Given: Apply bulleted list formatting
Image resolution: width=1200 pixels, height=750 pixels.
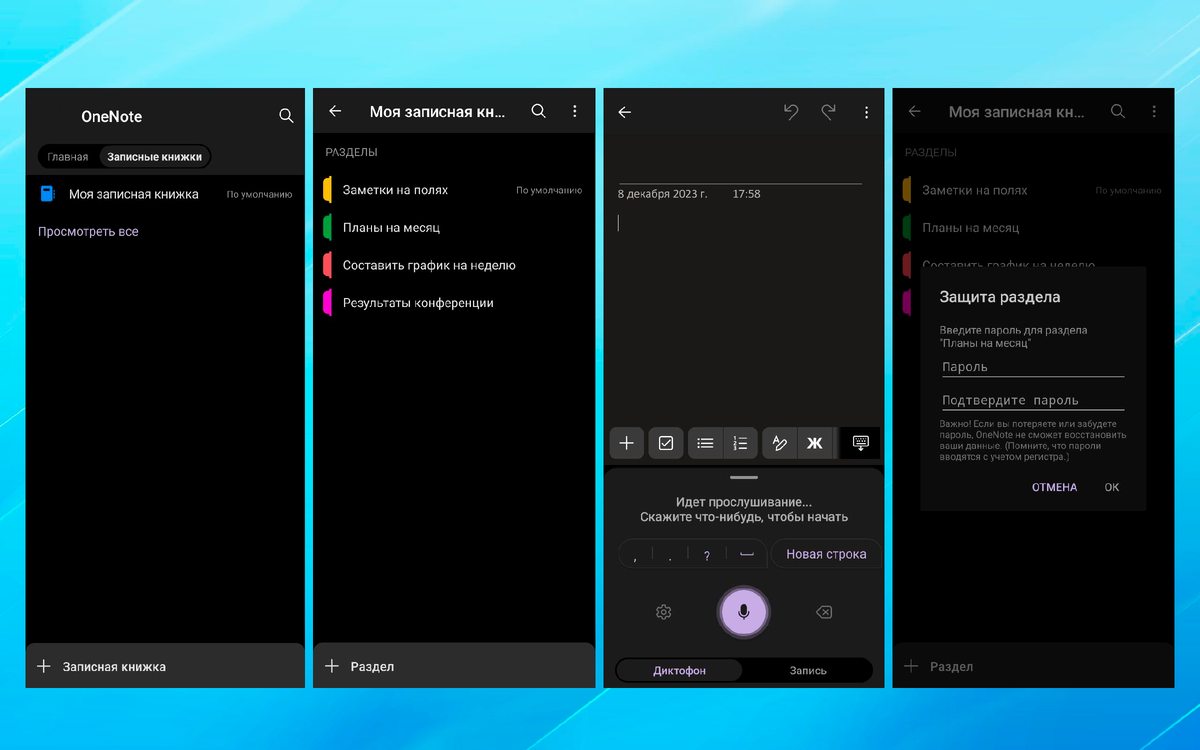Looking at the screenshot, I should pos(705,443).
